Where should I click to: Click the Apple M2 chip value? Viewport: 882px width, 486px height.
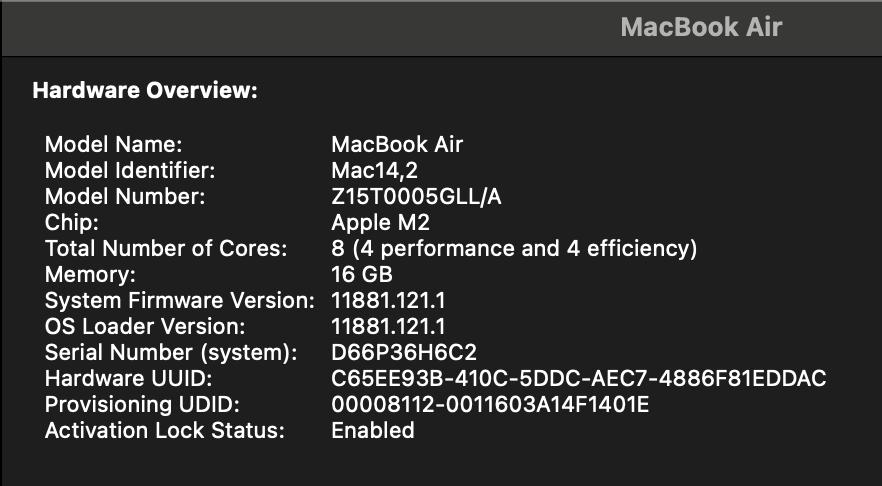(x=380, y=223)
